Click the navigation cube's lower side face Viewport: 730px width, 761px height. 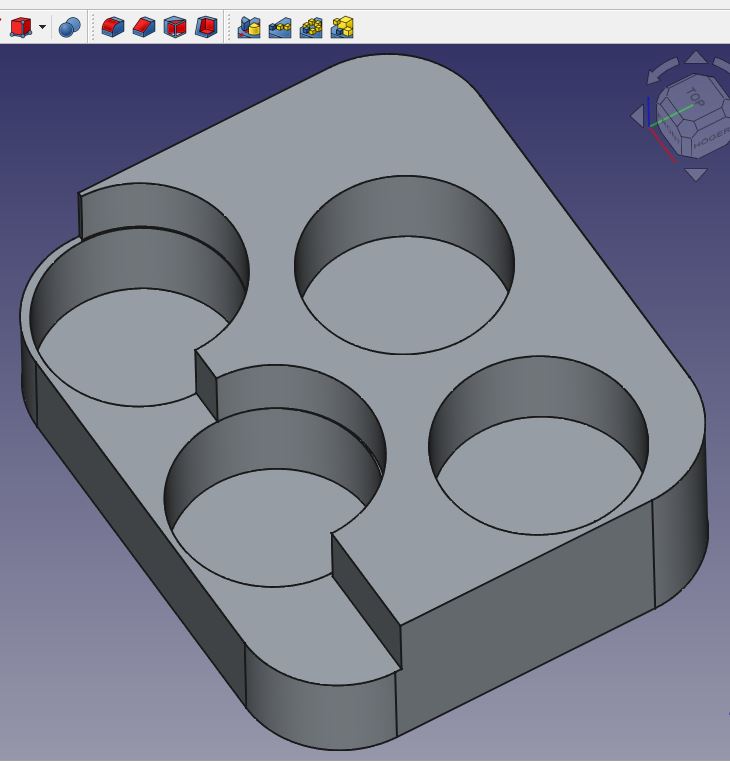tap(710, 139)
